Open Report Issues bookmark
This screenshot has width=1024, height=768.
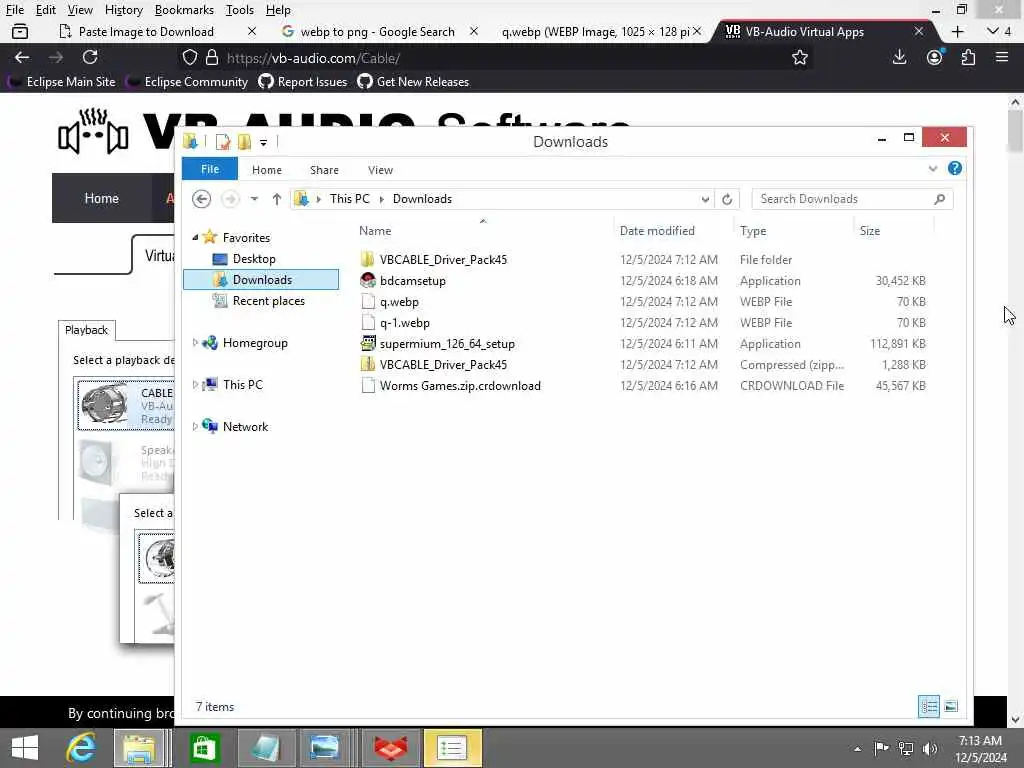[302, 82]
